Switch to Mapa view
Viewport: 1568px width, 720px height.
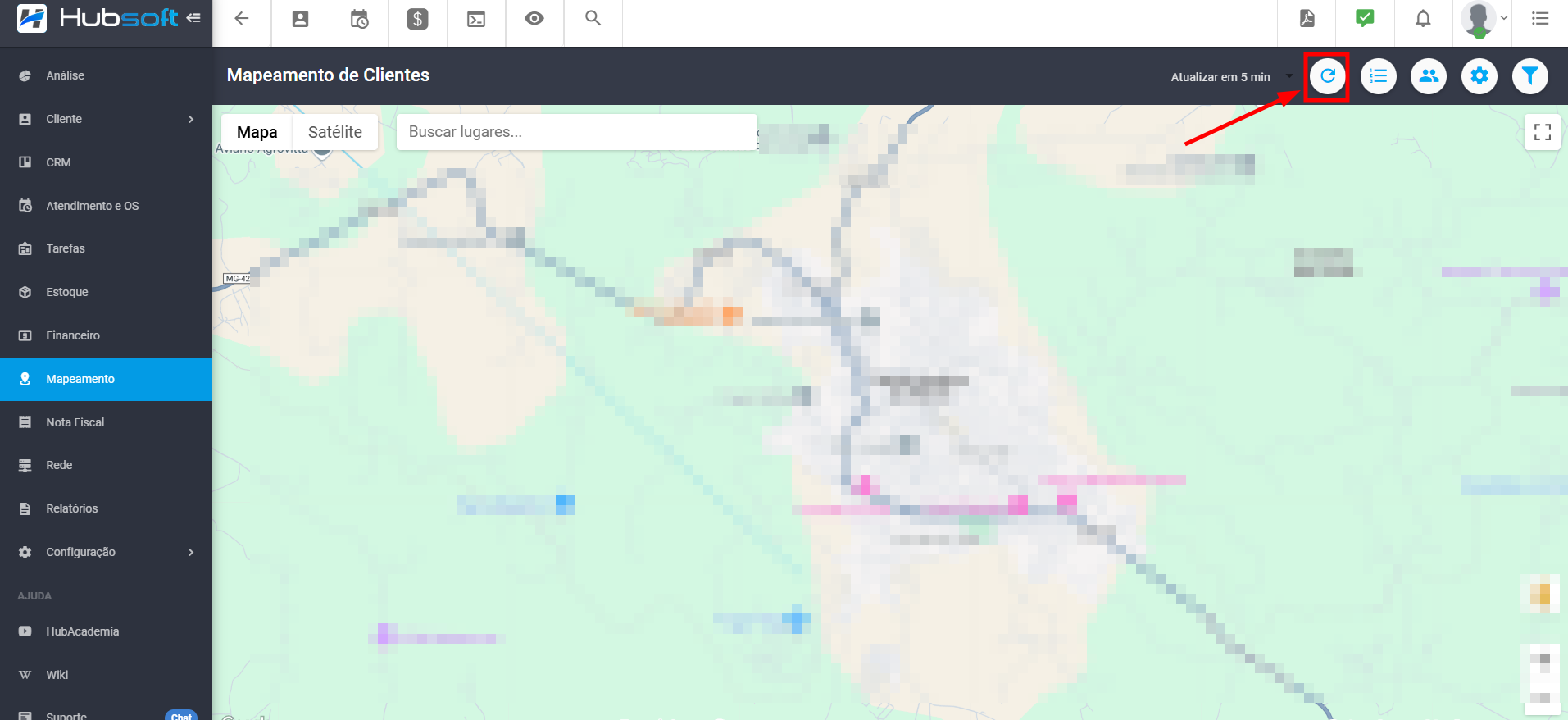tap(257, 132)
